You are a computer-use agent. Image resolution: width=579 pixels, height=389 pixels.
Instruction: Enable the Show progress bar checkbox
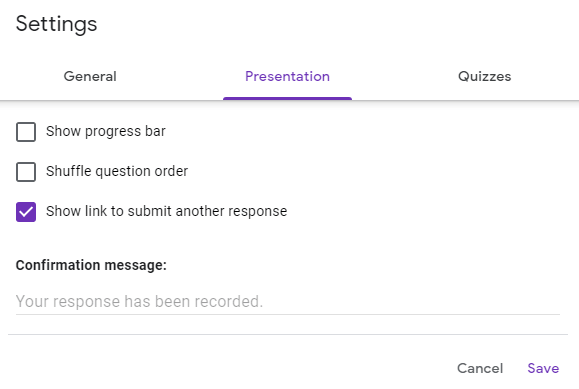[x=26, y=132]
